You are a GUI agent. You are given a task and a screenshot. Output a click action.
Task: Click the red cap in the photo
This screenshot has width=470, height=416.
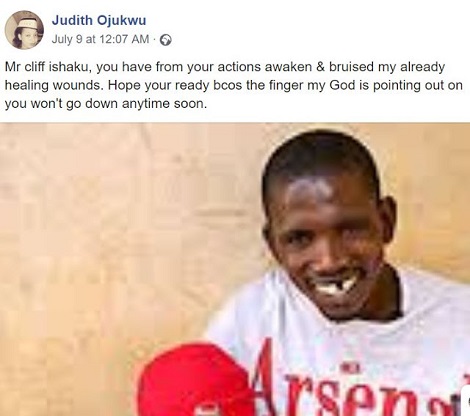196,382
